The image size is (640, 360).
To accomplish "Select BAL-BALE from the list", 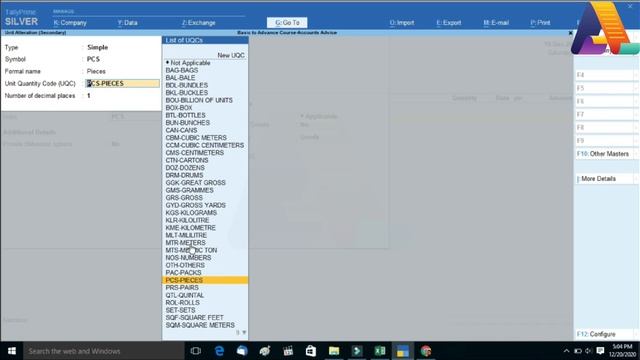I will click(x=180, y=78).
